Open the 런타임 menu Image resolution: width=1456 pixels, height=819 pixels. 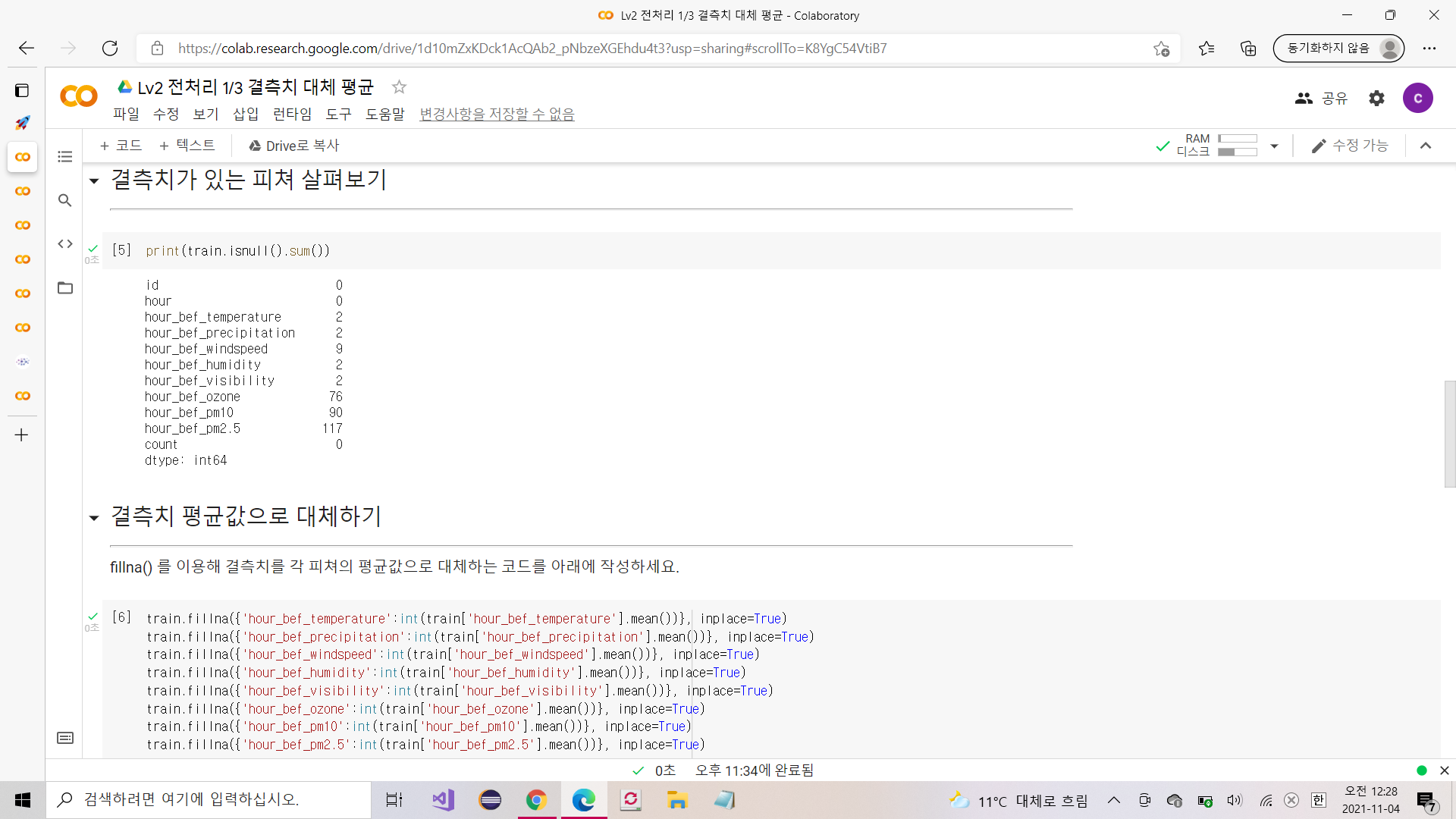pos(292,114)
